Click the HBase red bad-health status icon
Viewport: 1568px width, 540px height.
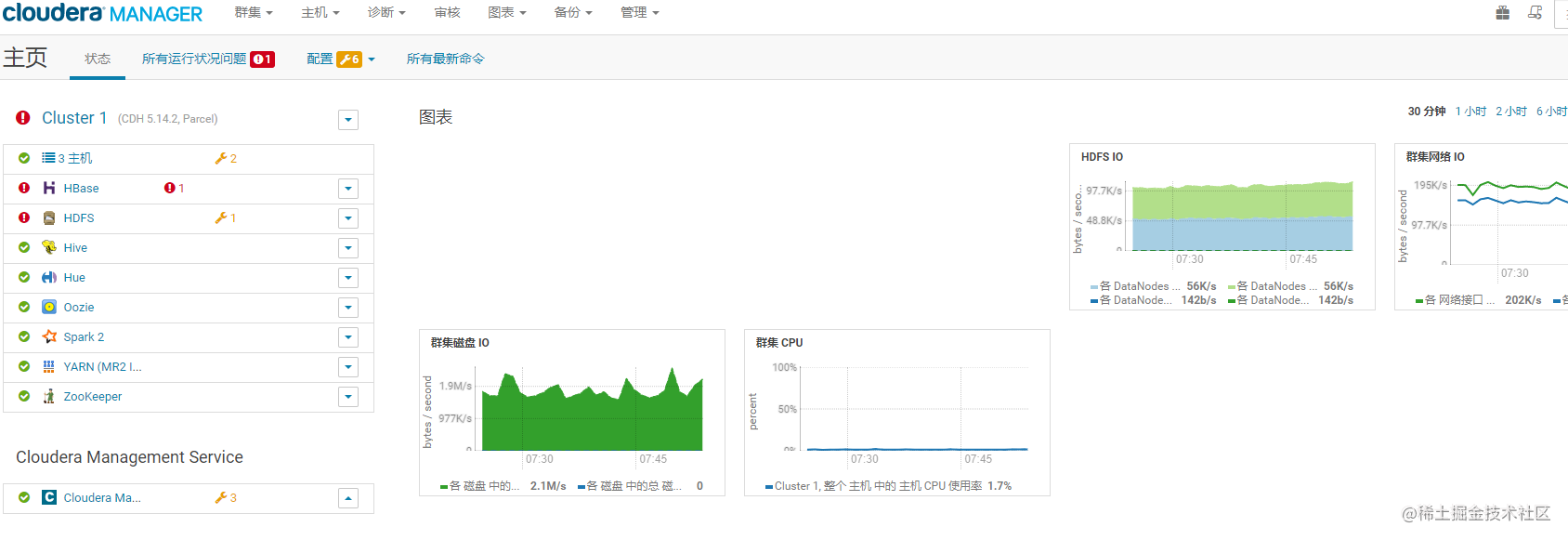tap(24, 188)
